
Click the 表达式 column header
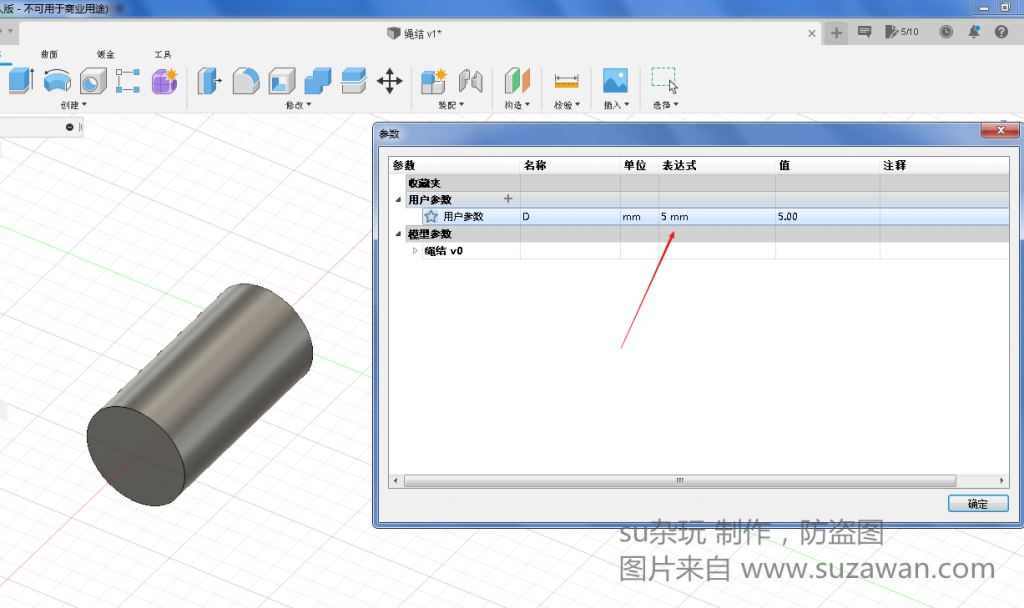pos(717,165)
